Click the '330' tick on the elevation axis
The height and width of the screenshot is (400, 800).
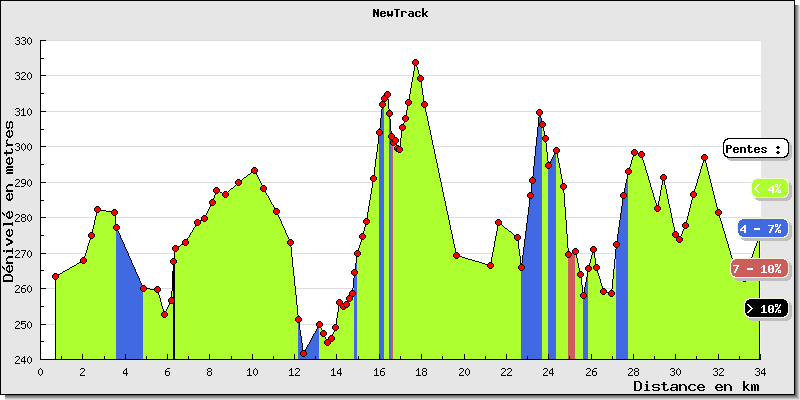click(23, 41)
